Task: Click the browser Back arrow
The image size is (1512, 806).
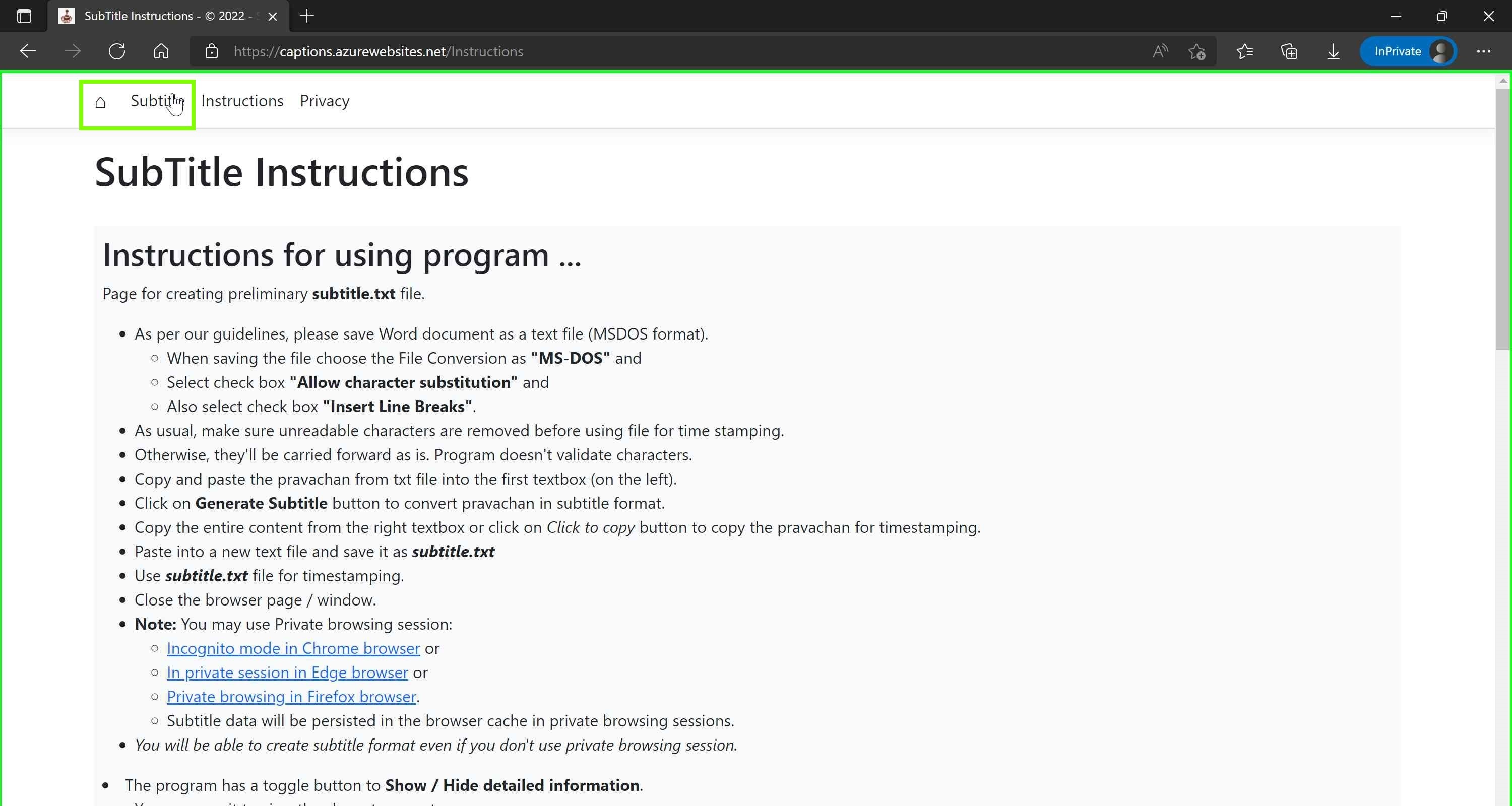Action: (x=28, y=51)
